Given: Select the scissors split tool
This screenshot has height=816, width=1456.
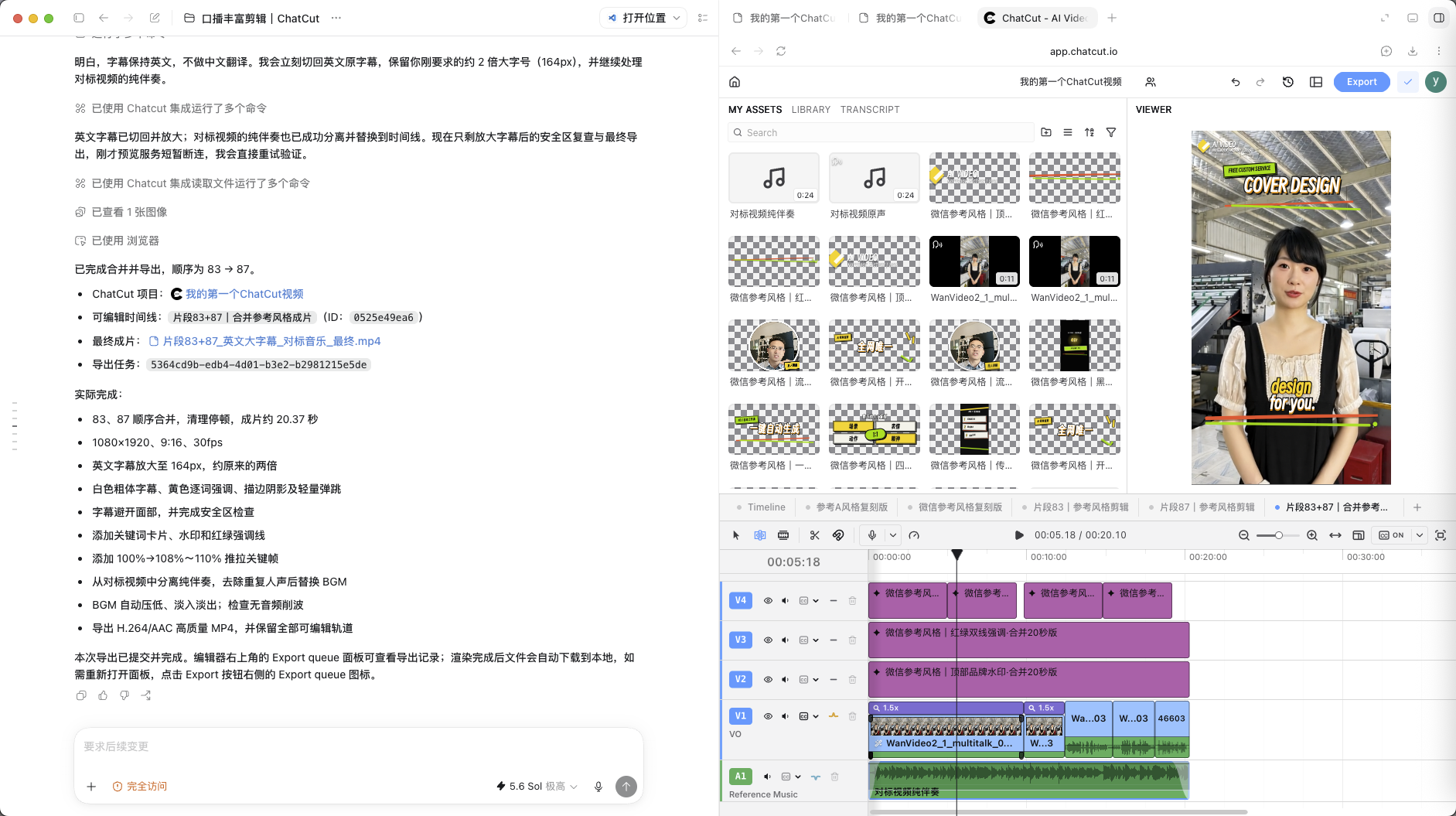Looking at the screenshot, I should 814,535.
